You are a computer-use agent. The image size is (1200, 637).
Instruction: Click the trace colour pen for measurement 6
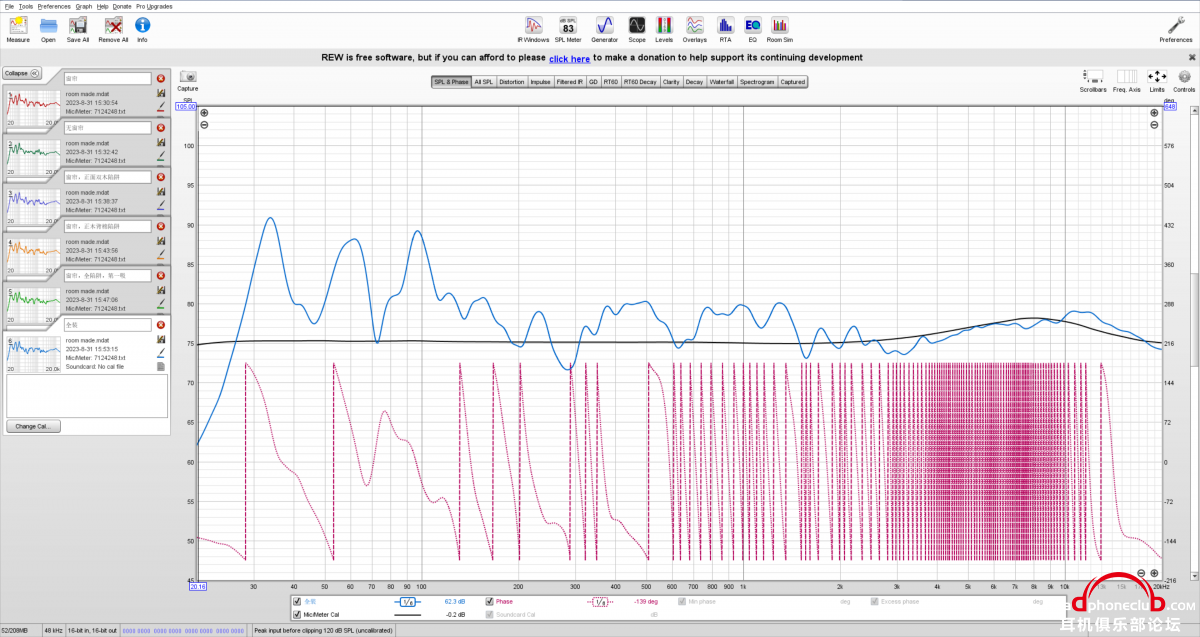pyautogui.click(x=161, y=353)
